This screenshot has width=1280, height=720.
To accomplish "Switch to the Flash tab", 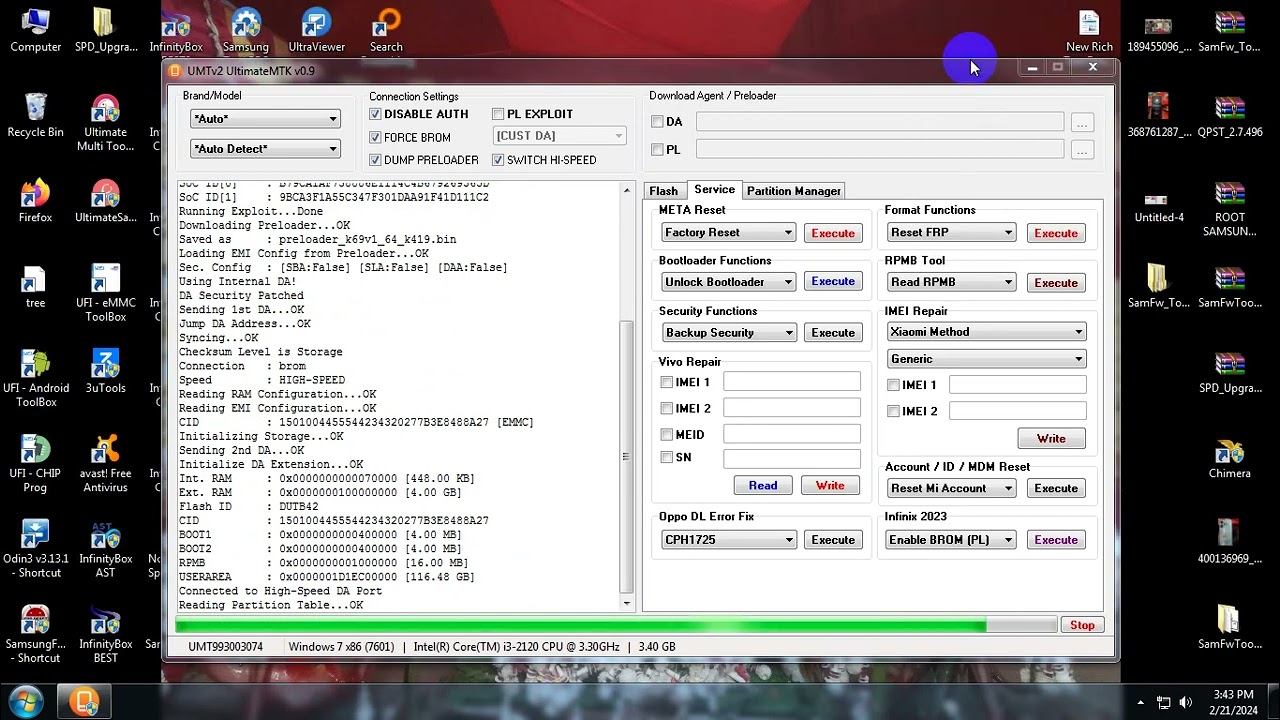I will 663,191.
